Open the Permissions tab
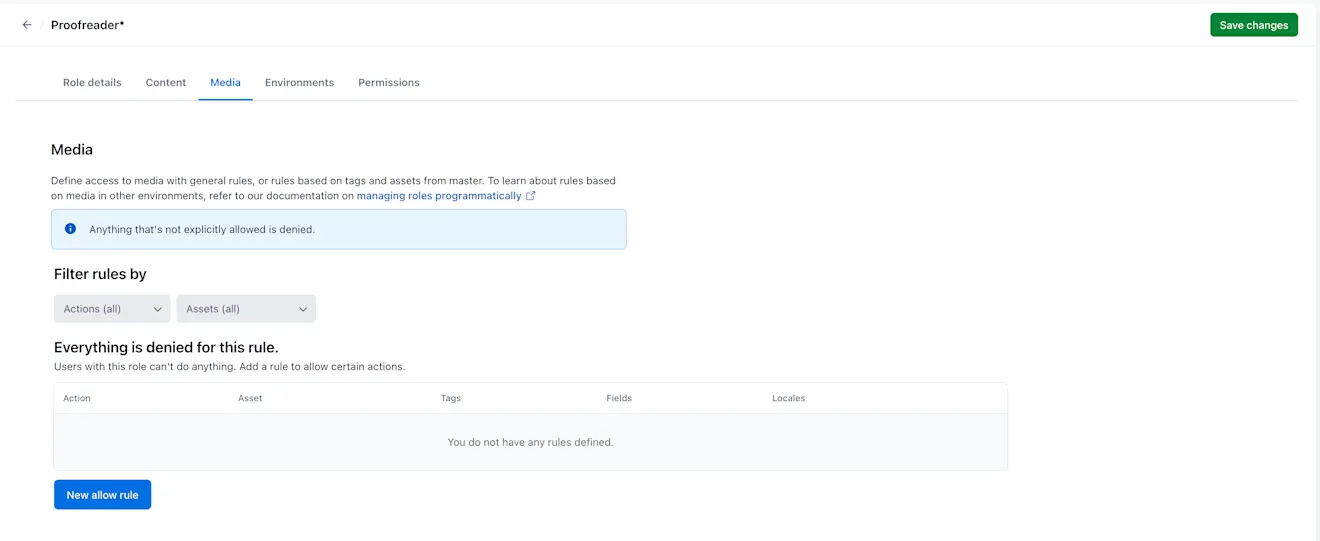The width and height of the screenshot is (1320, 541). point(389,82)
